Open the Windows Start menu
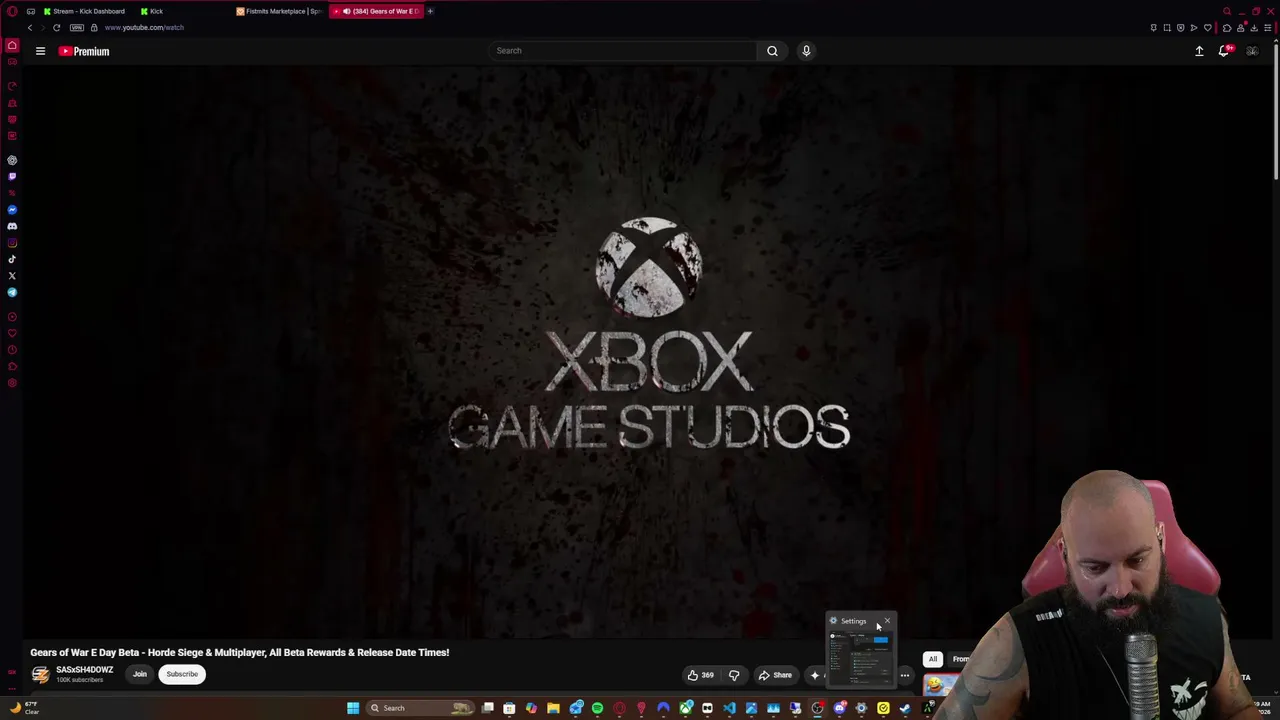1280x720 pixels. 353,708
